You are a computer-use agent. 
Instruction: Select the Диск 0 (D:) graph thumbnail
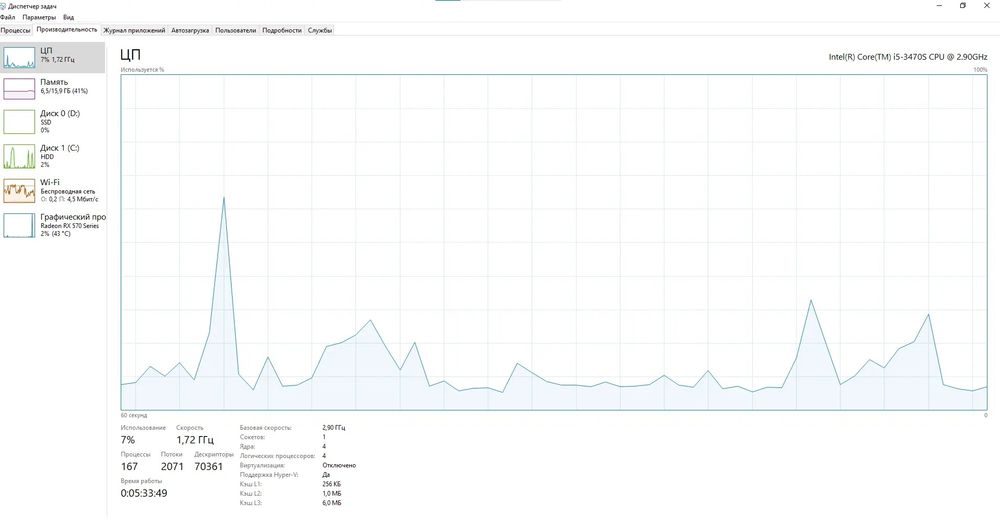[19, 121]
